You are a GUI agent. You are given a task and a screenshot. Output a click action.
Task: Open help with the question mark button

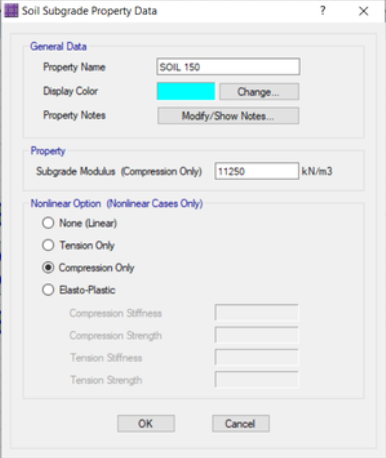coord(323,11)
